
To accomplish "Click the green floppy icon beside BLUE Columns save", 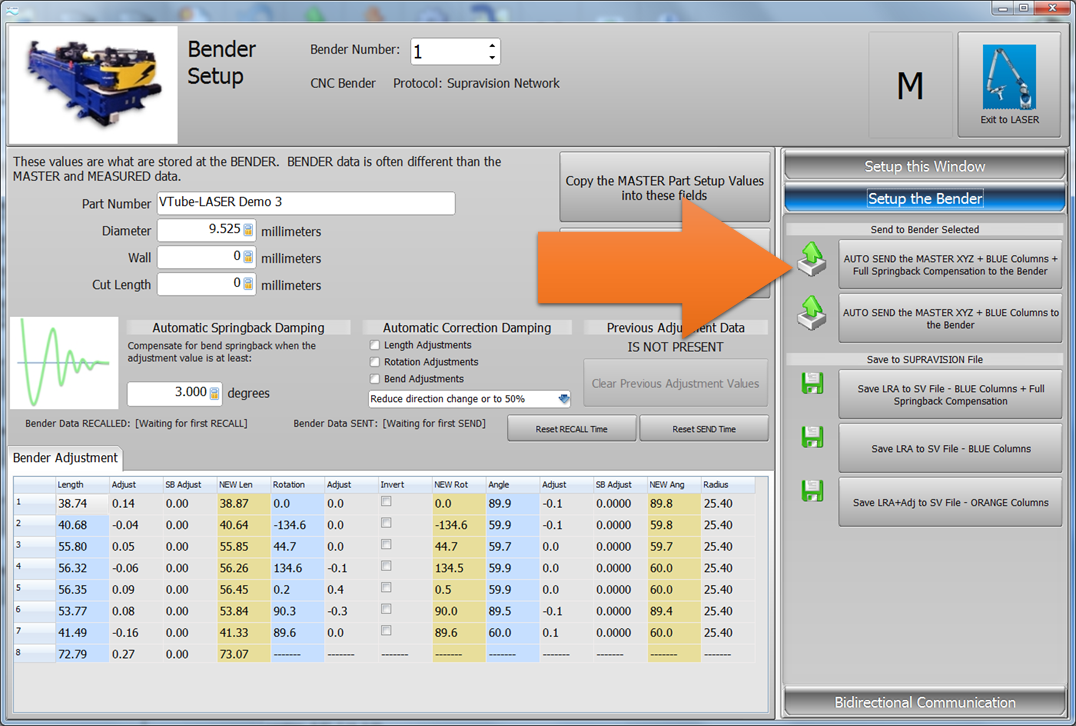I will tap(812, 437).
